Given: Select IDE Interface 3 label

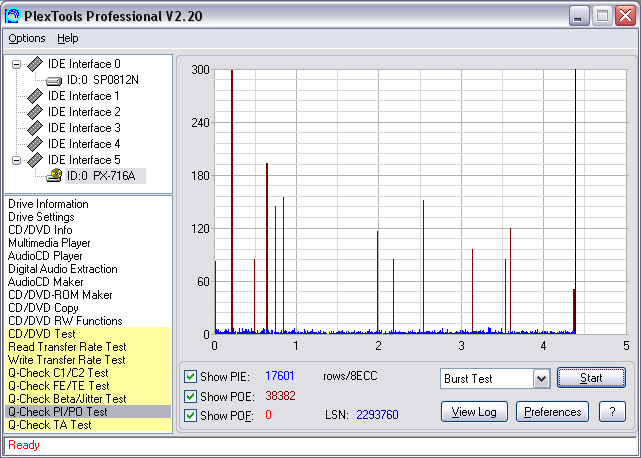Looking at the screenshot, I should point(84,128).
